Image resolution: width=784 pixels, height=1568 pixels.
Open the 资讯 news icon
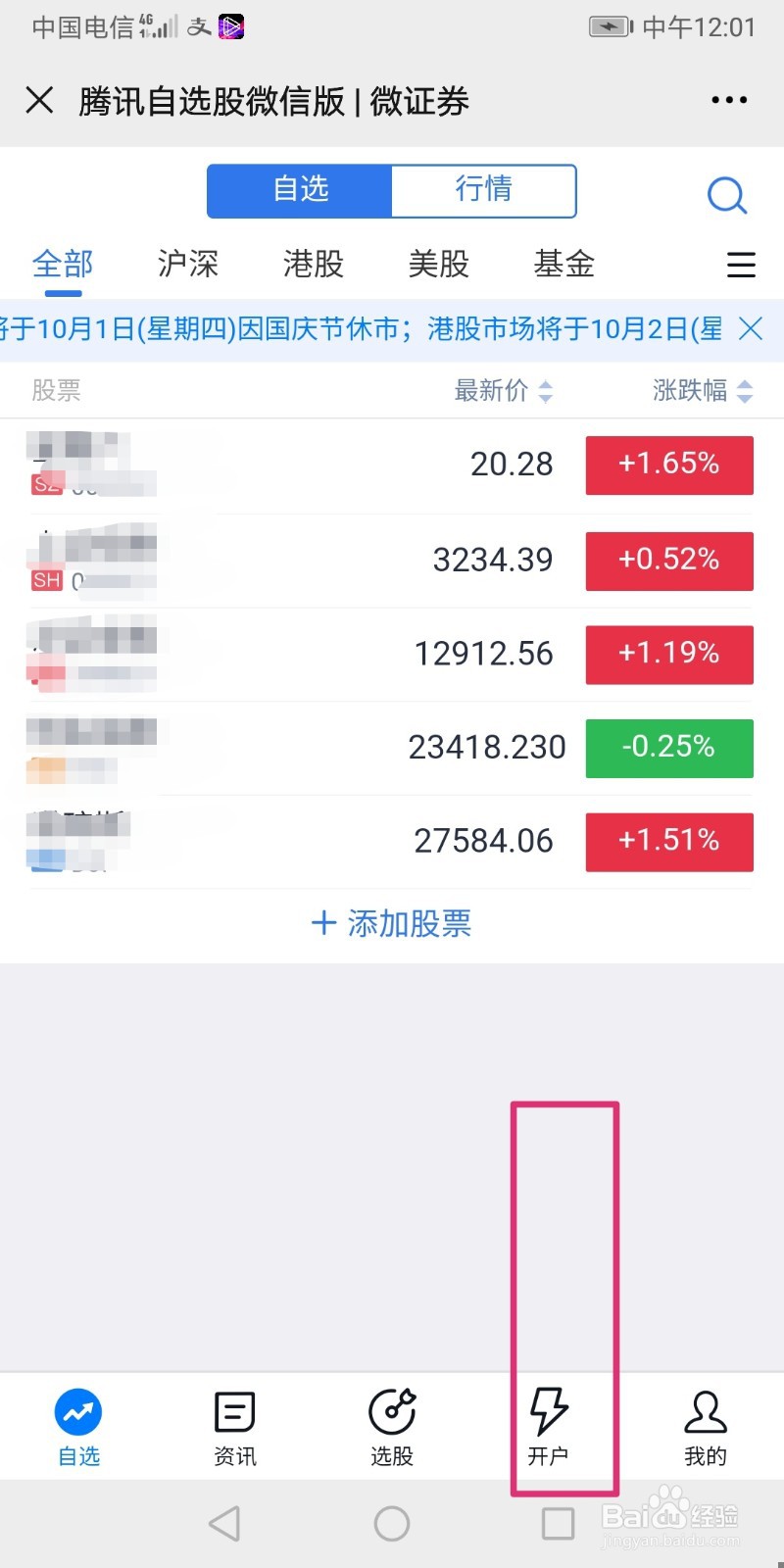click(x=235, y=1412)
